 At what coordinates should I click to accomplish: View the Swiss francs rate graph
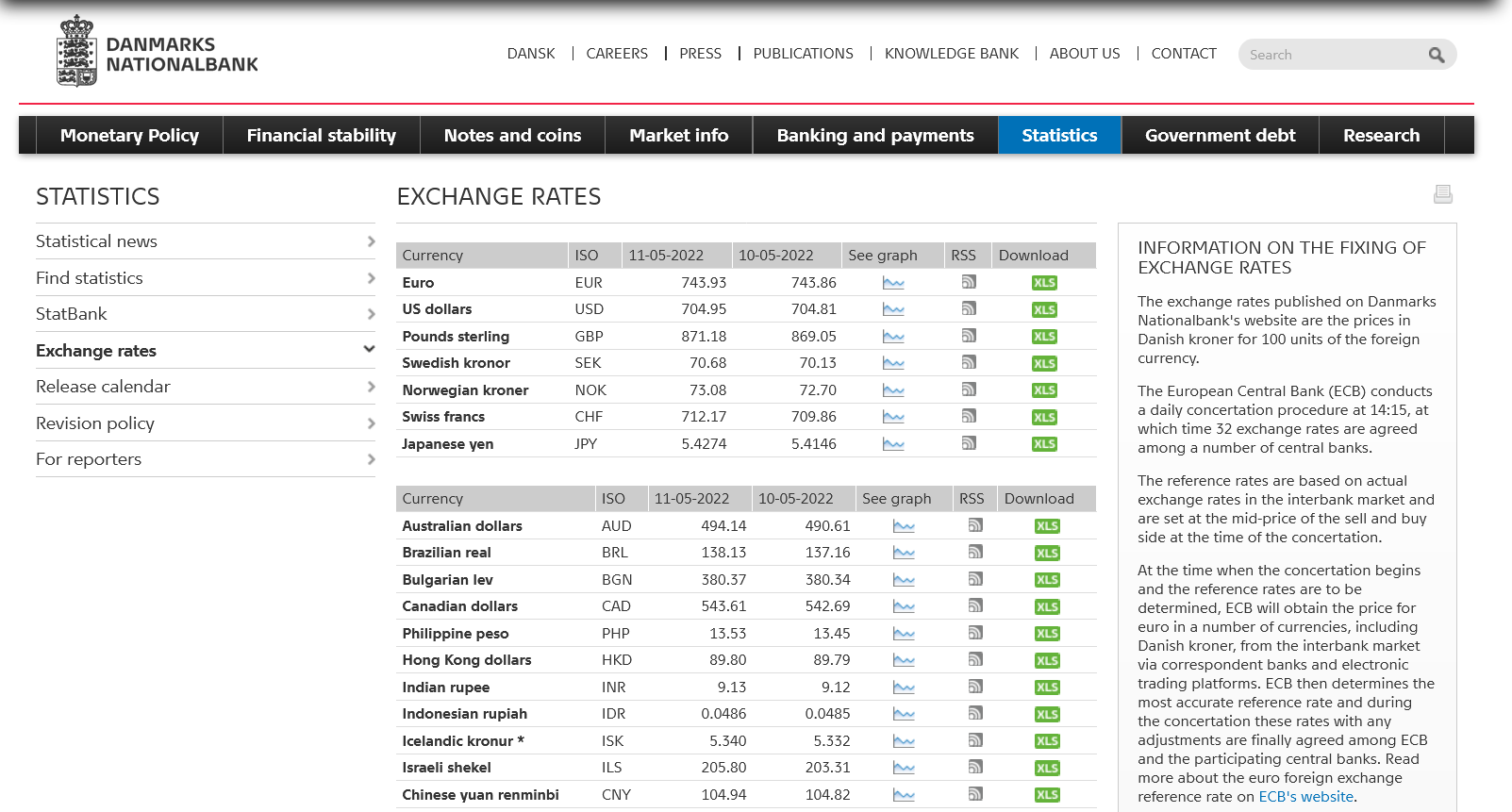893,417
